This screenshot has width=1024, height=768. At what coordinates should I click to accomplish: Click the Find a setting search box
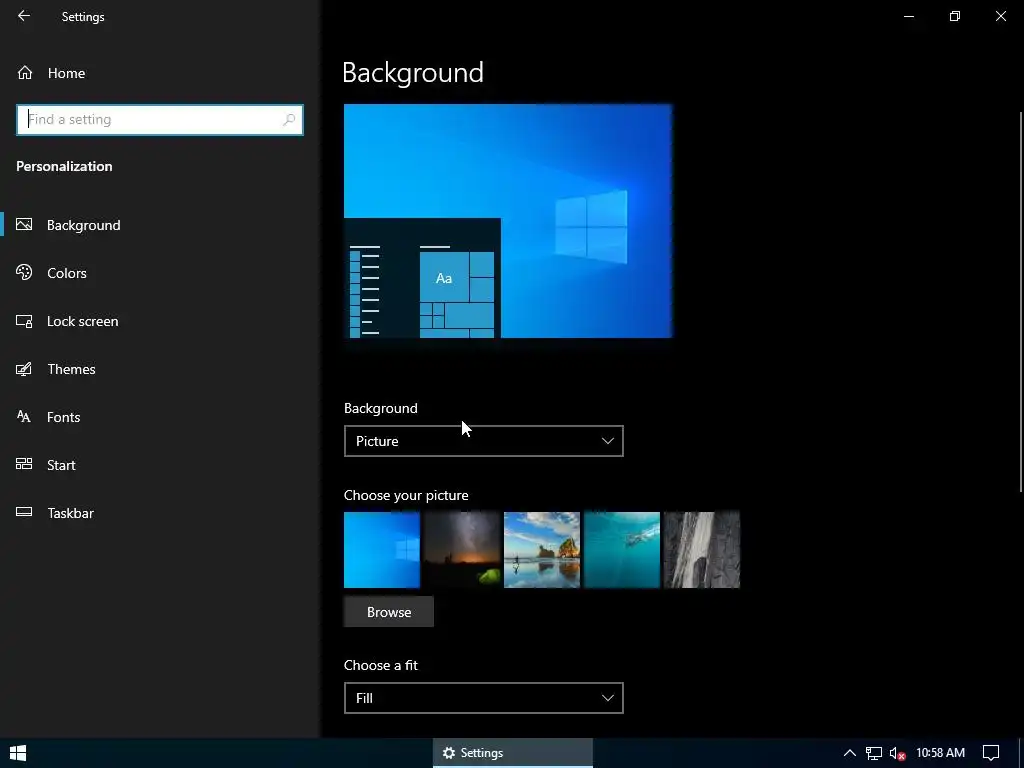click(x=160, y=120)
